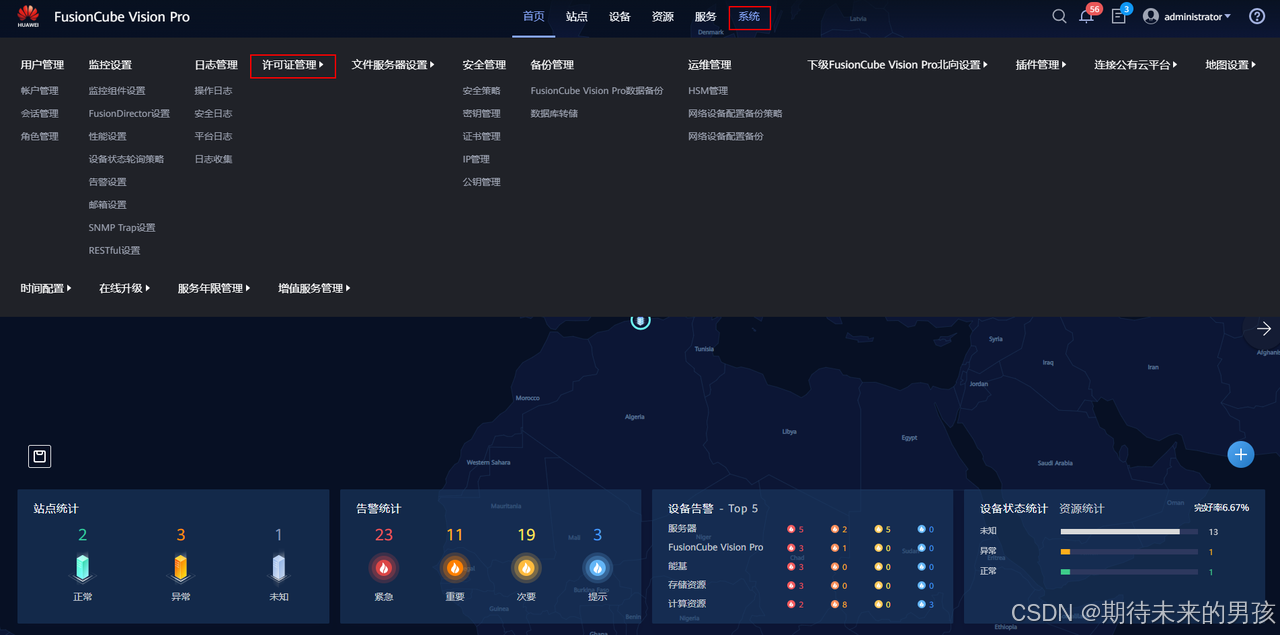
Task: Open 密钥管理 menu entry
Action: [481, 114]
